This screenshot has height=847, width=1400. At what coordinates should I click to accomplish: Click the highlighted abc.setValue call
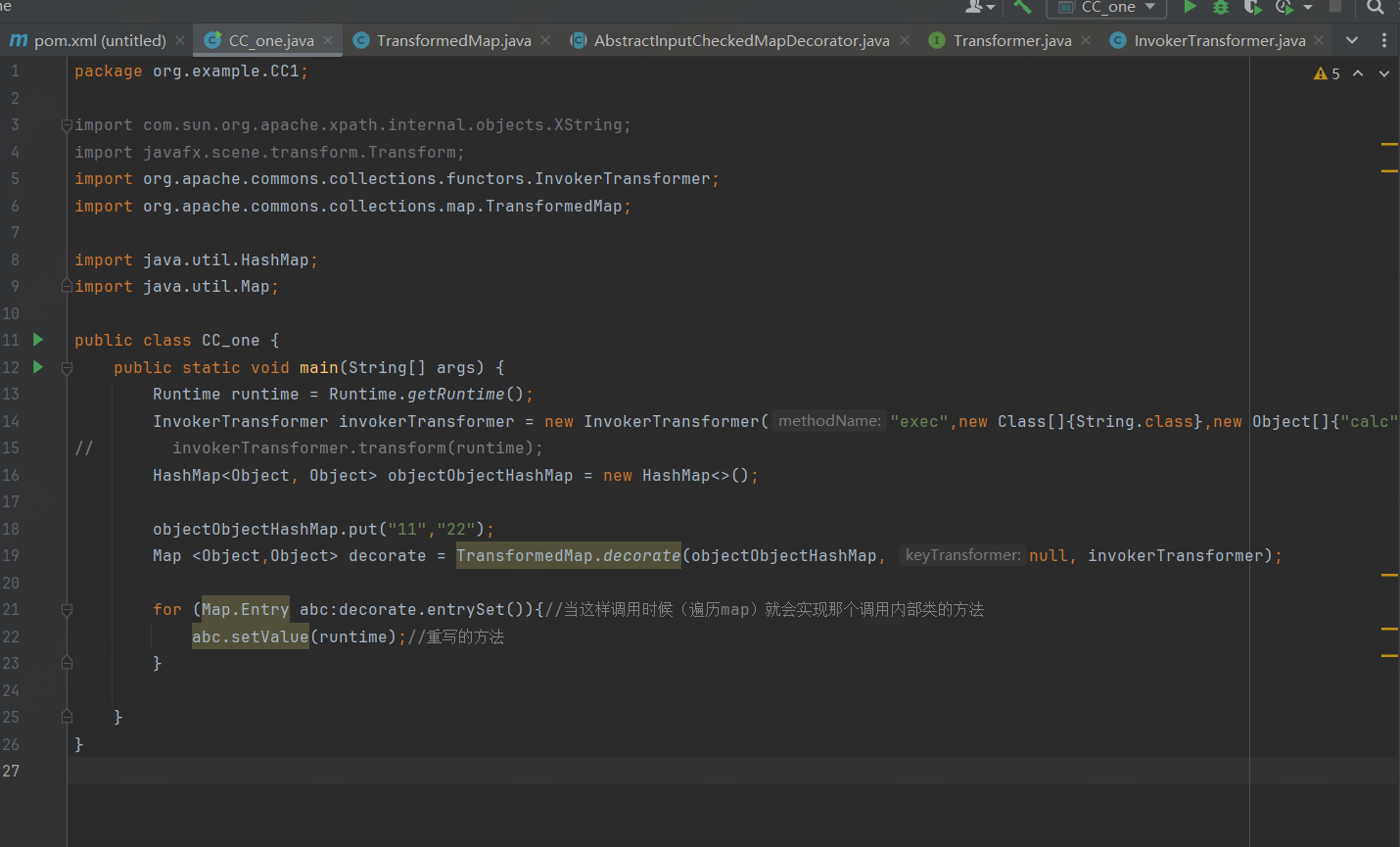pos(251,636)
